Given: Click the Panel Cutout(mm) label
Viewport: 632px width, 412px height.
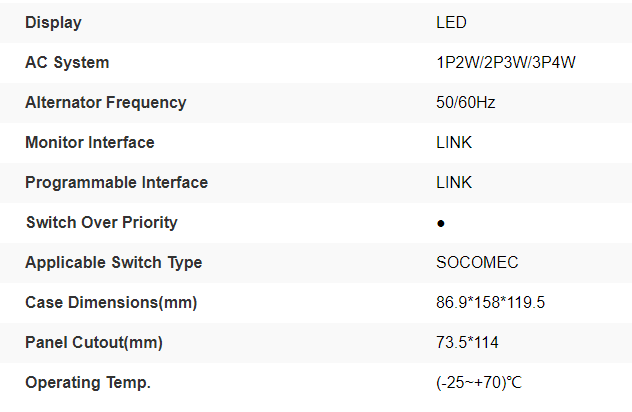Looking at the screenshot, I should [93, 342].
